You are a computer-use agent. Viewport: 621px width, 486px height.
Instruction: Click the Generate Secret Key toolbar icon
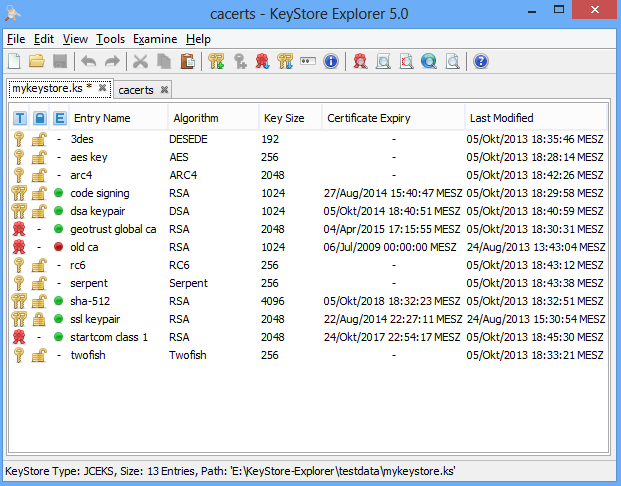pos(240,61)
